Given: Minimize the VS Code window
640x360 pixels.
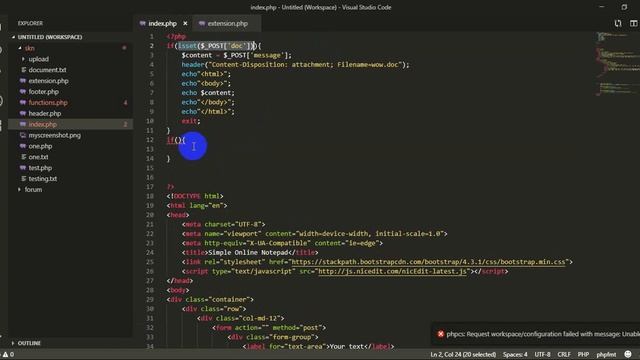Looking at the screenshot, I should coord(602,7).
